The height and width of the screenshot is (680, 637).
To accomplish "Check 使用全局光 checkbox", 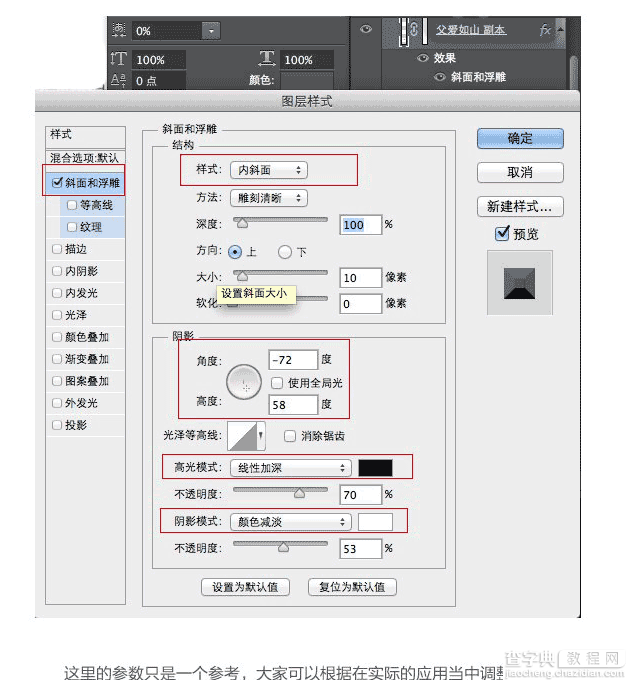I will point(277,383).
